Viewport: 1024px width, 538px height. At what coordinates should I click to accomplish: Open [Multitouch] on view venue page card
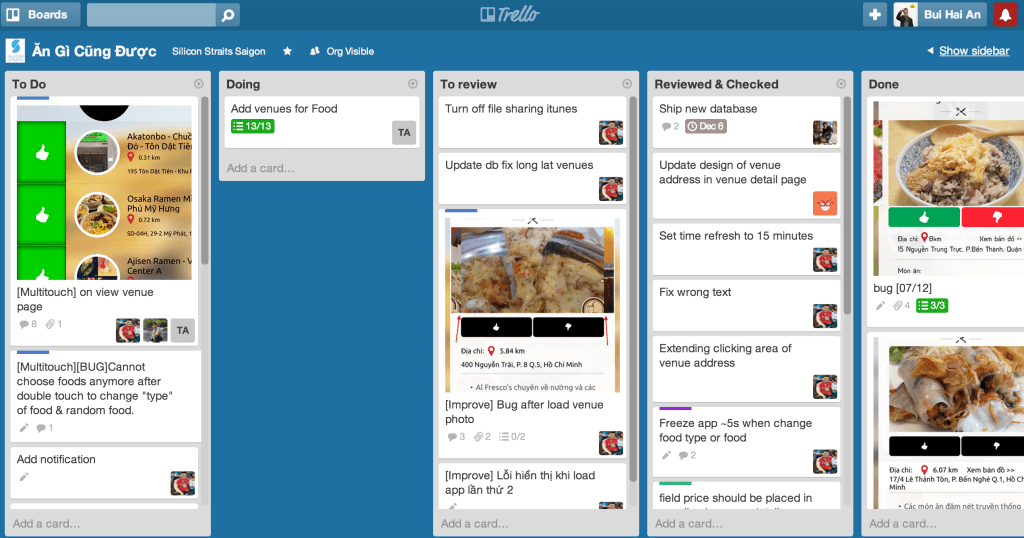coord(85,299)
